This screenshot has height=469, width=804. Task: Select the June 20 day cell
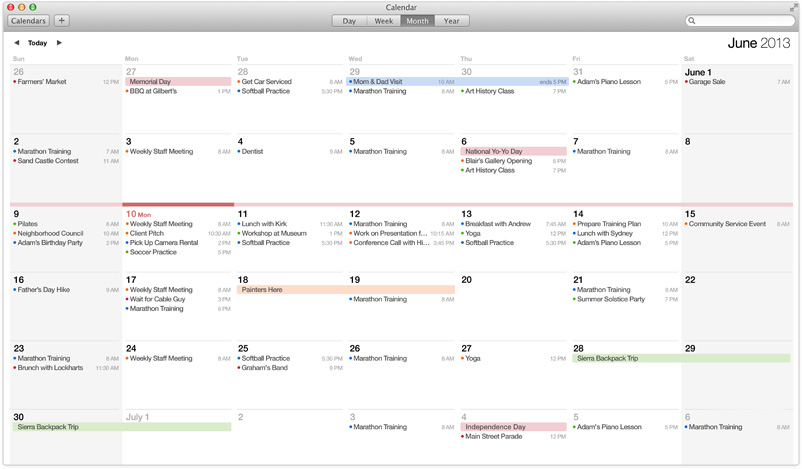[513, 305]
